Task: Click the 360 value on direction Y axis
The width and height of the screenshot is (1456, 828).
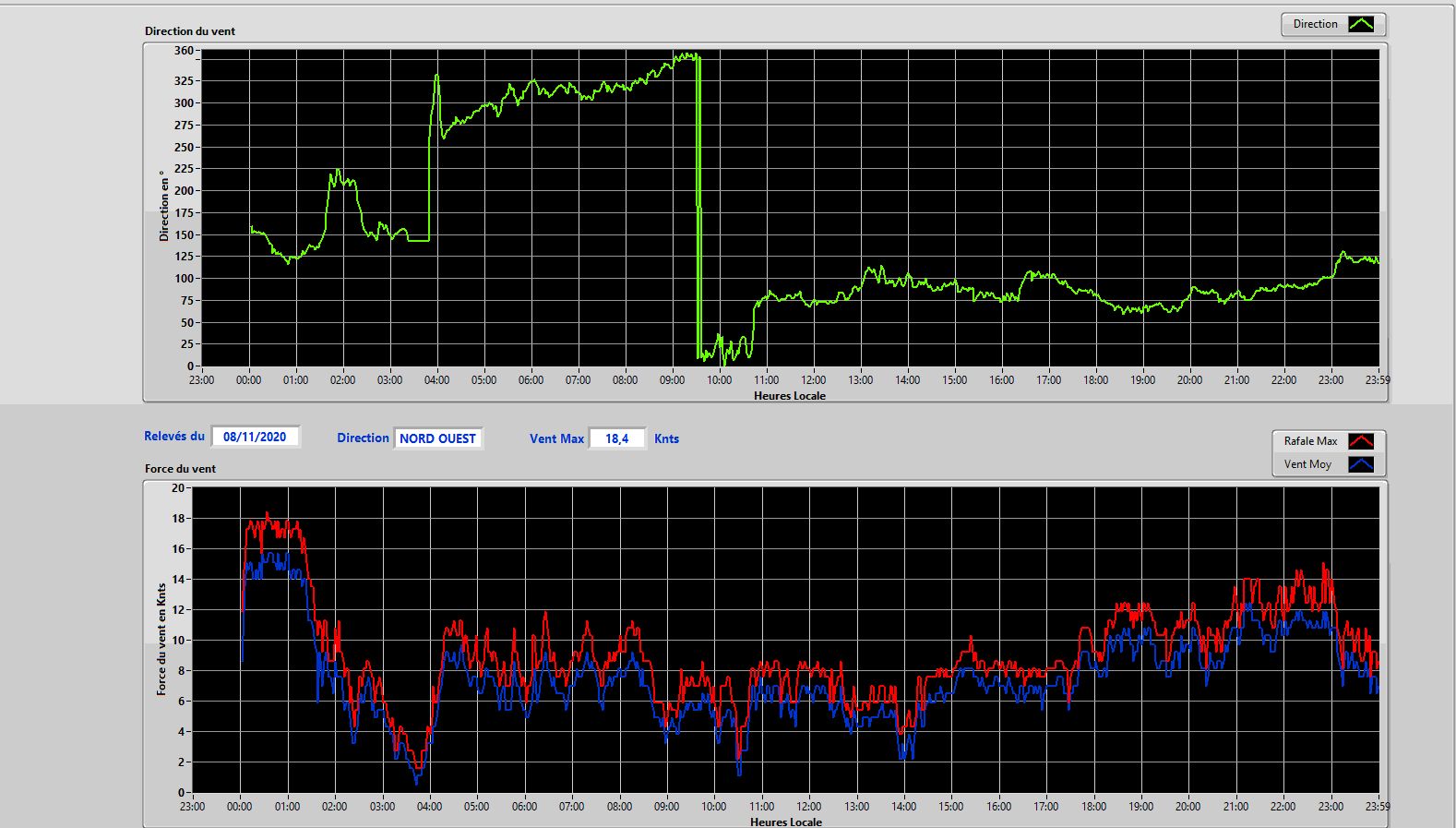Action: pyautogui.click(x=184, y=51)
